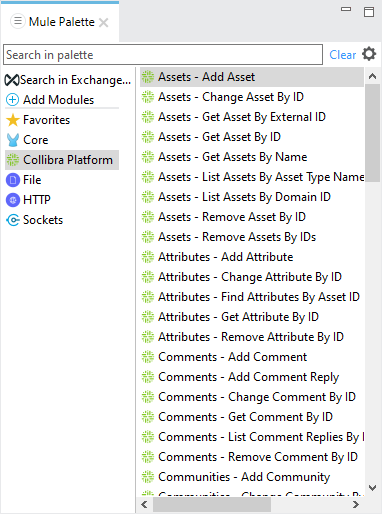Screen dimensions: 382x514
Task: Select Assets - Remove Assets By IDs
Action: 237,237
